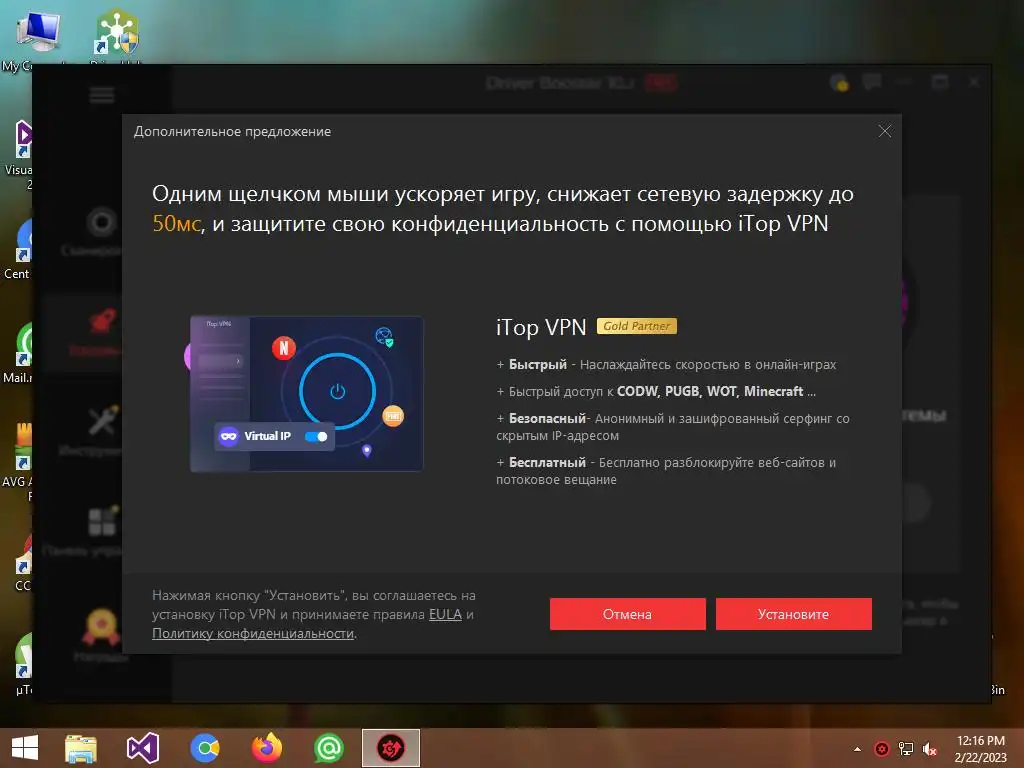This screenshot has height=768, width=1024.
Task: Click the power button icon in VPN preview
Action: point(338,391)
